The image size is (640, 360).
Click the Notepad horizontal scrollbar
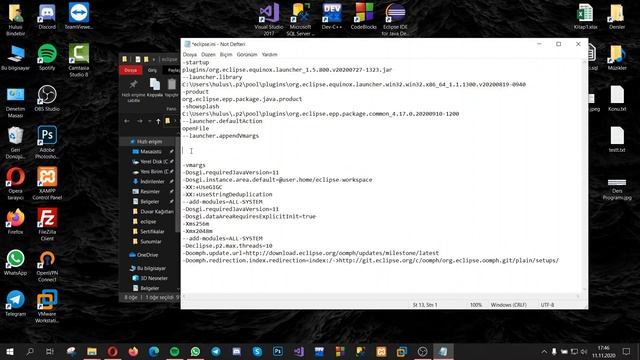(382, 296)
